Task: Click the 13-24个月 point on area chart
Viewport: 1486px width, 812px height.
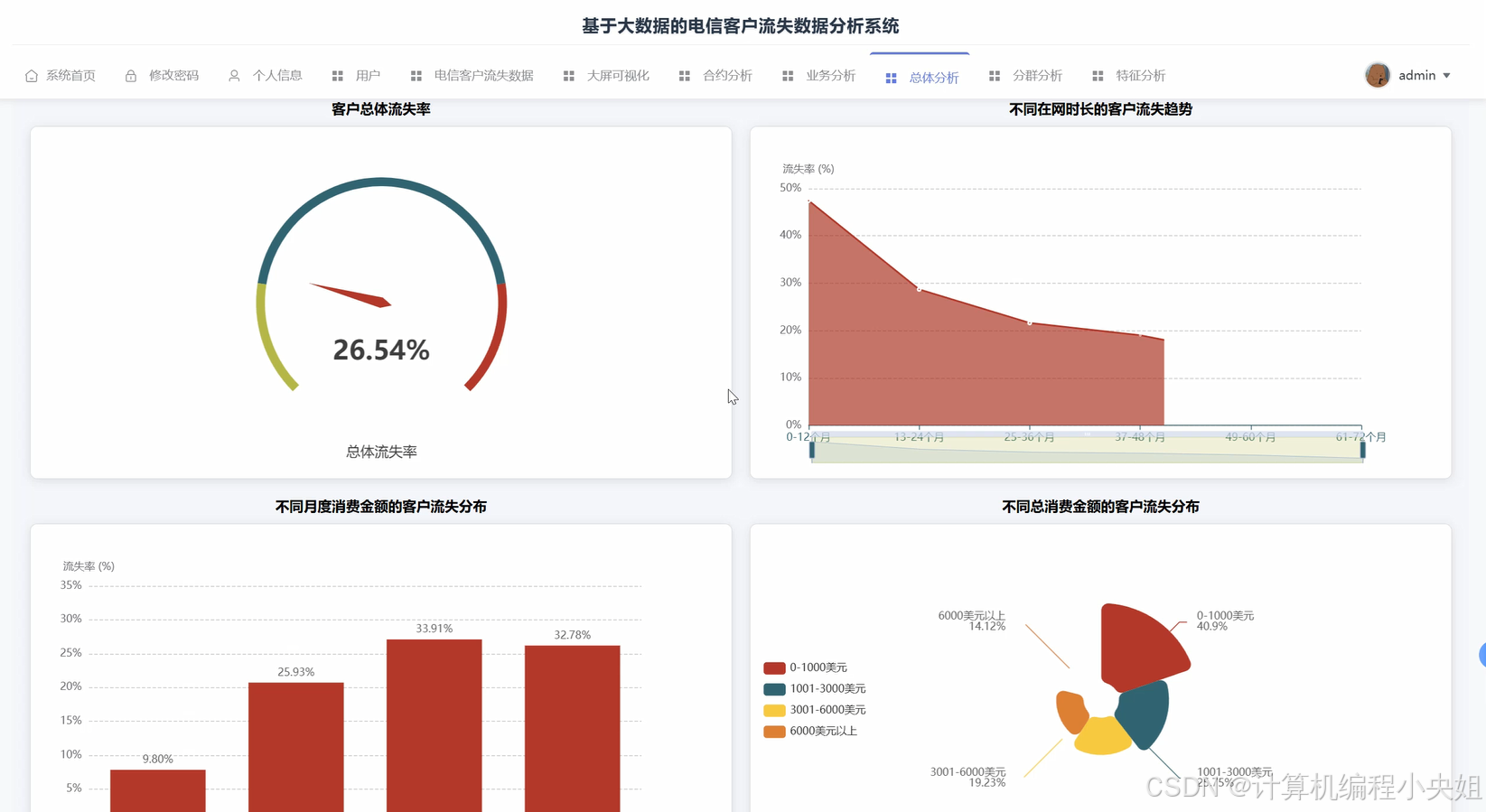Action: coord(920,289)
